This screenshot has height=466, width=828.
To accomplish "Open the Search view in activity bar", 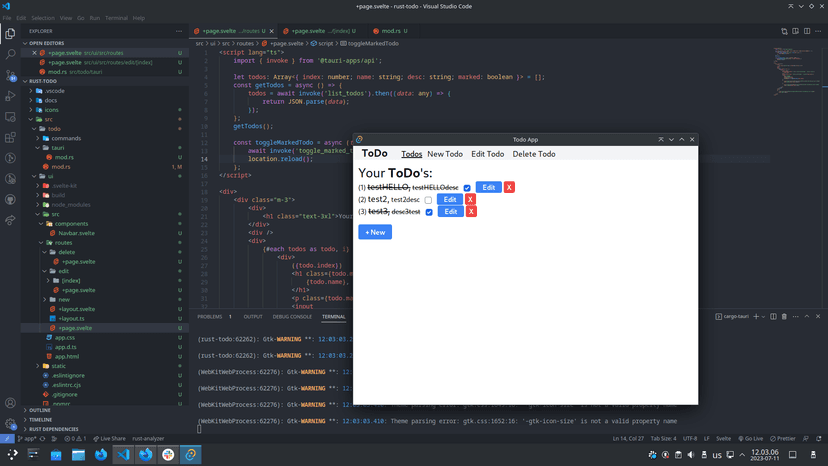I will 11,55.
